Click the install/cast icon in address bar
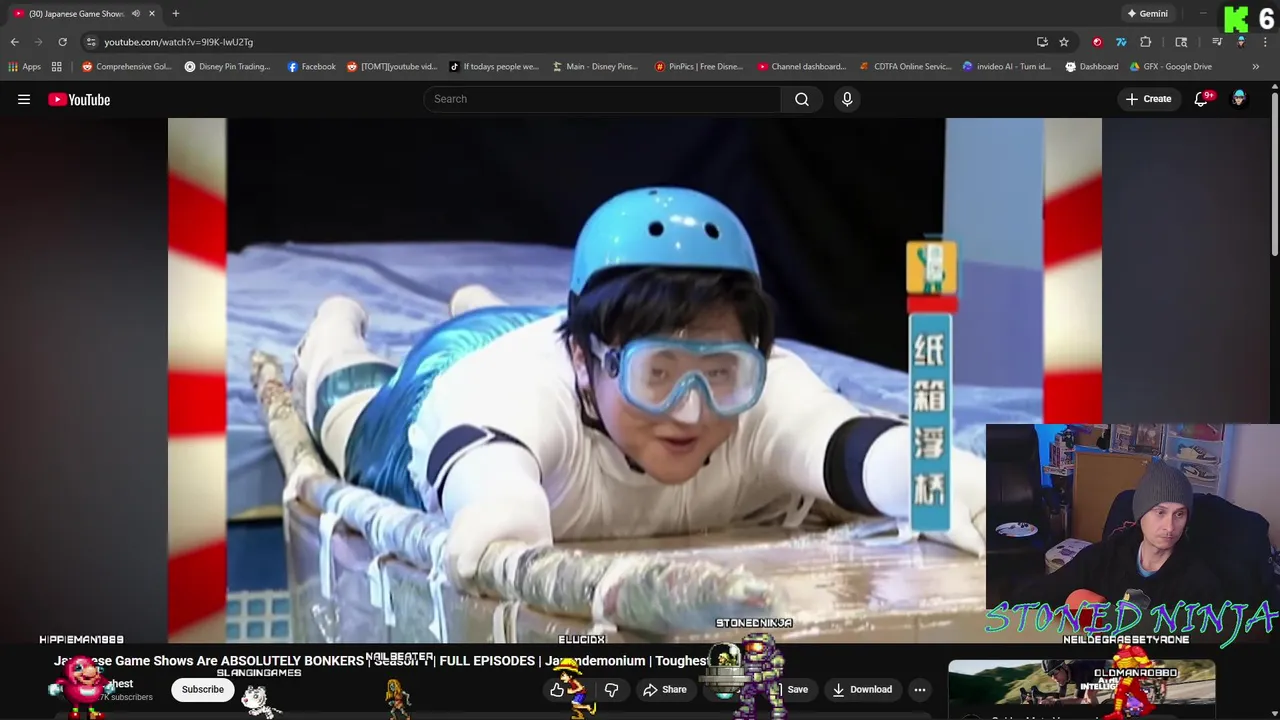Viewport: 1280px width, 720px height. 1042,42
